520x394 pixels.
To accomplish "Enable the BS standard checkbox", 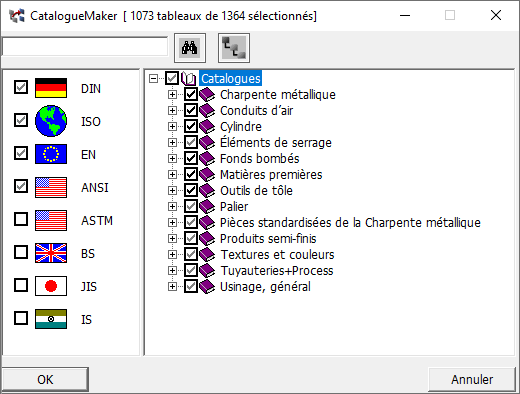I will click(x=21, y=252).
